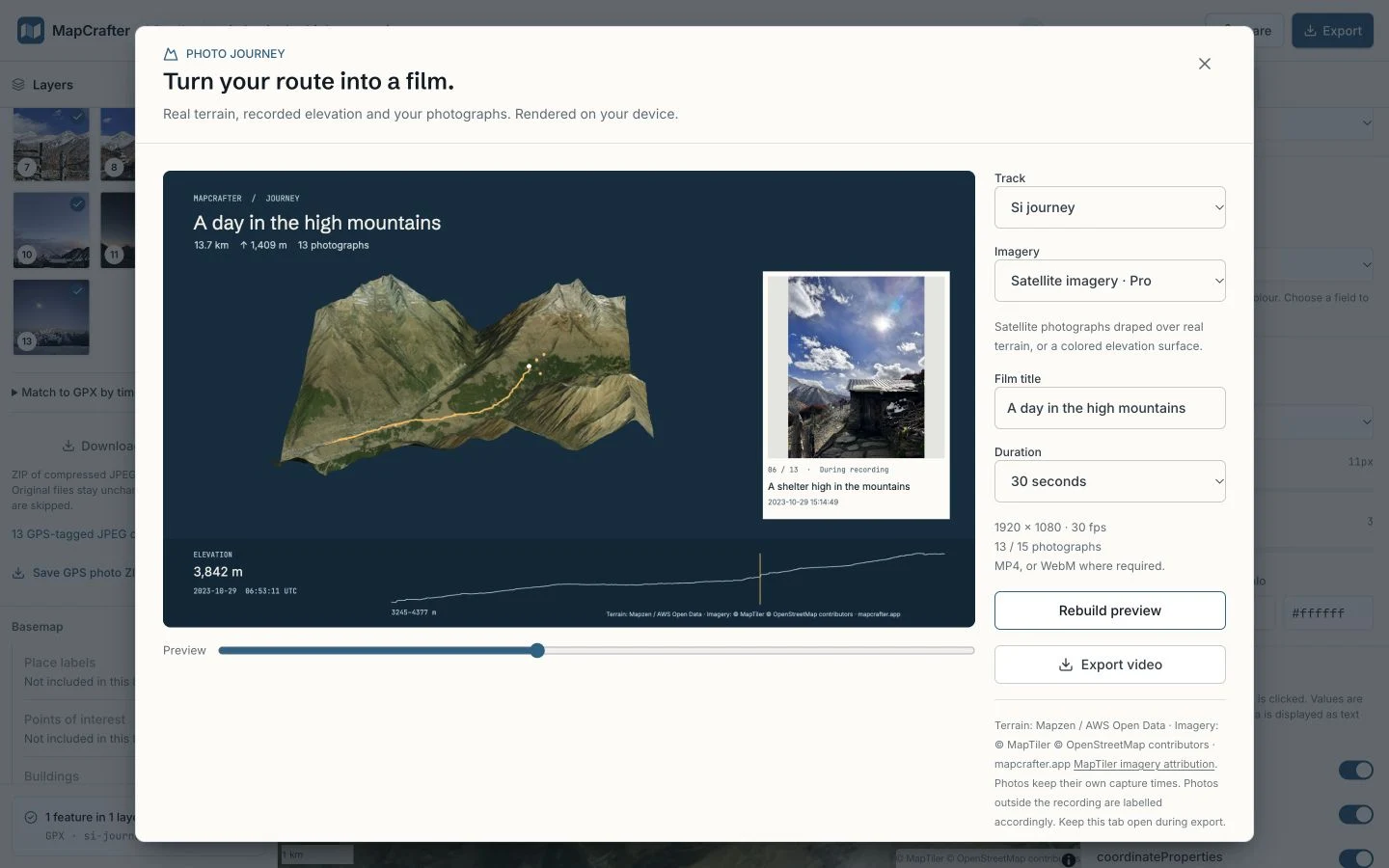This screenshot has height=868, width=1389.
Task: Open the MapTiler imagery attribution link
Action: point(1144,764)
